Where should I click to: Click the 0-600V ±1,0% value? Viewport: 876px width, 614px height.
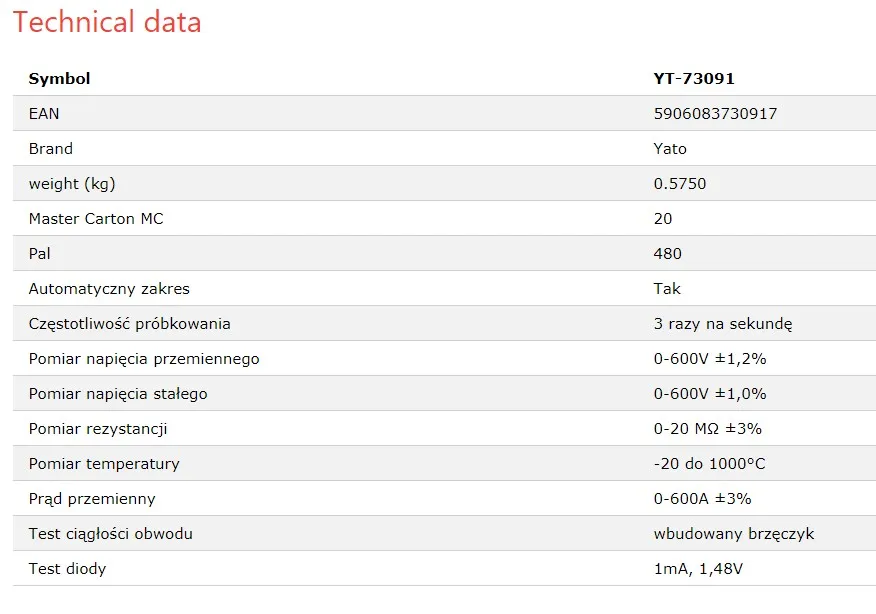click(x=710, y=394)
